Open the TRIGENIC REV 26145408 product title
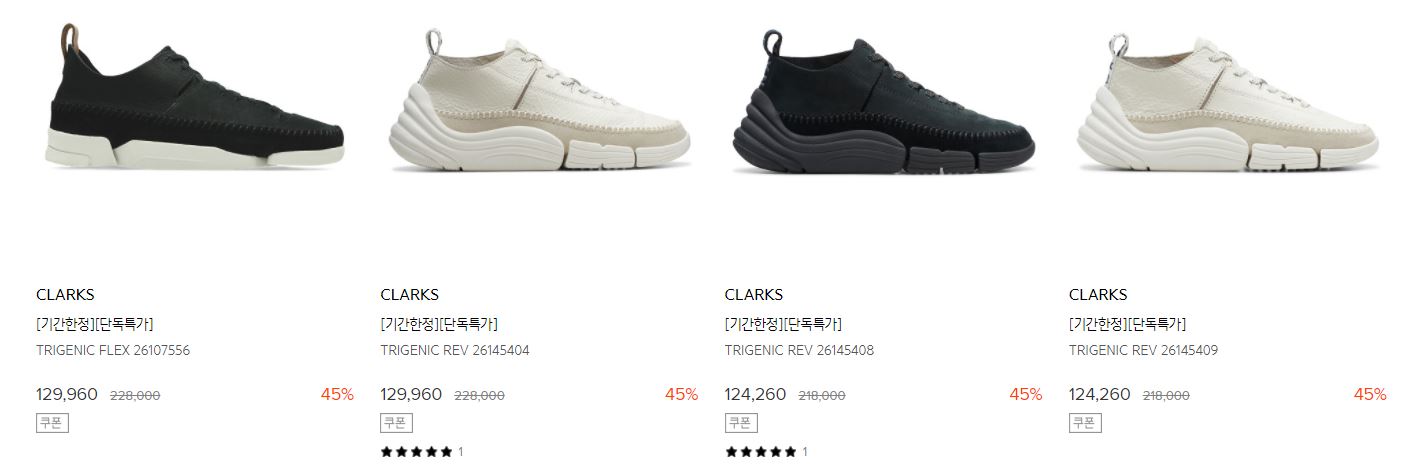Viewport: 1411px width, 470px height. tap(799, 351)
